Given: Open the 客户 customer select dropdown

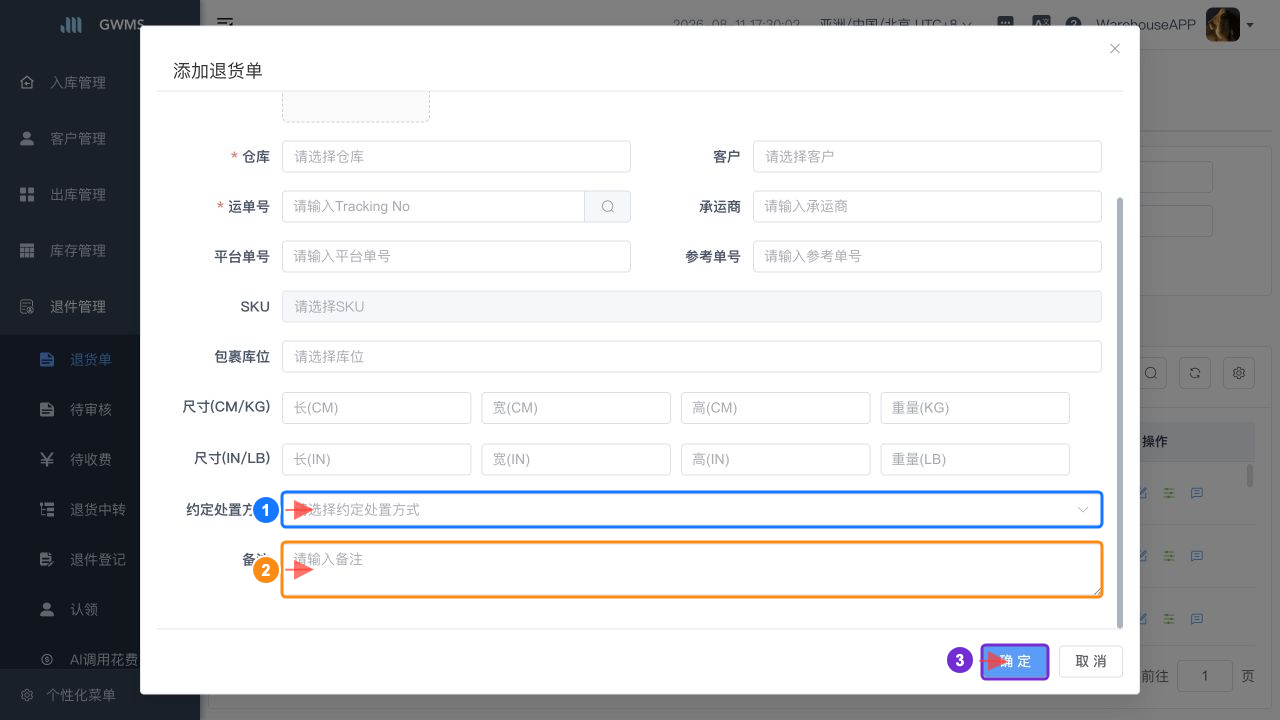Looking at the screenshot, I should tap(927, 156).
